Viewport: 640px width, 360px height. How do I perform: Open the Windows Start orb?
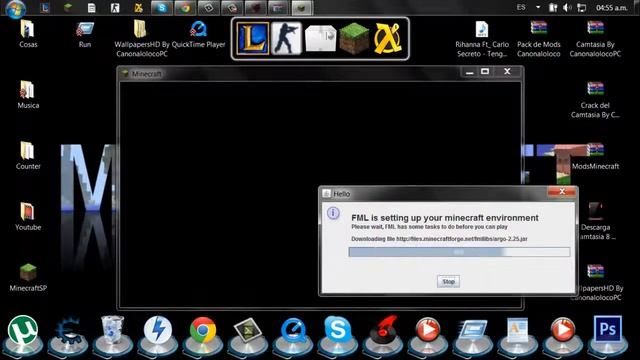pos(16,8)
